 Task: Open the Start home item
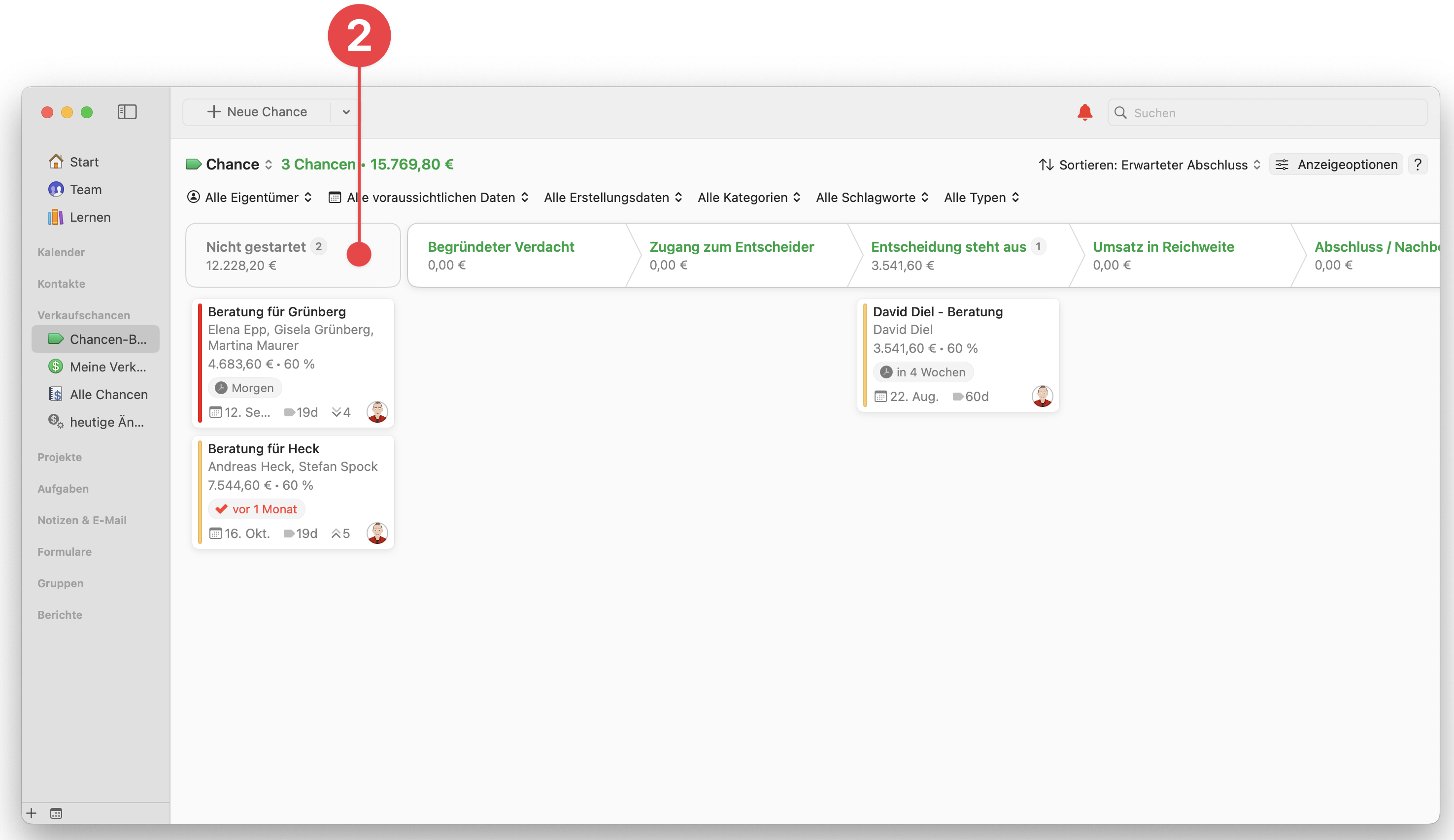coord(84,162)
